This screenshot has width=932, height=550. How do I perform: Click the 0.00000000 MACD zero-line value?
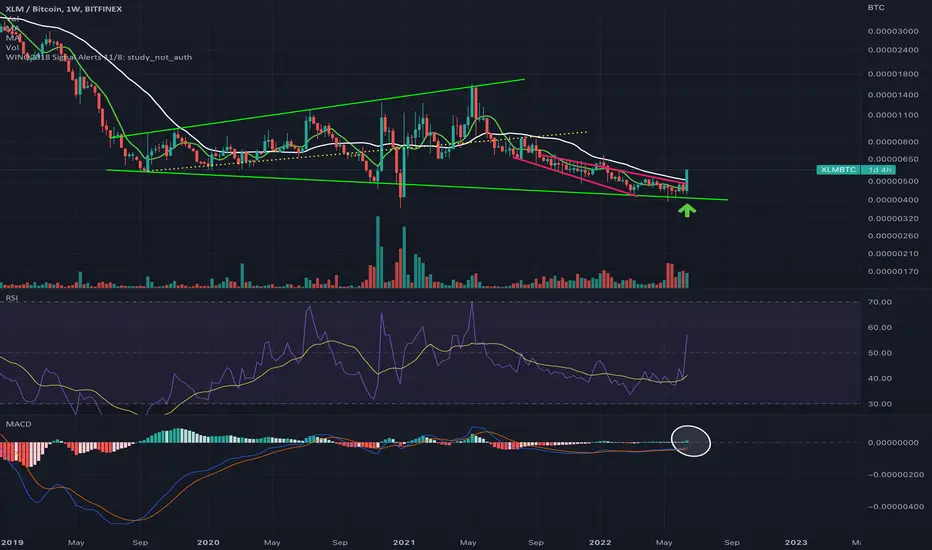point(893,442)
